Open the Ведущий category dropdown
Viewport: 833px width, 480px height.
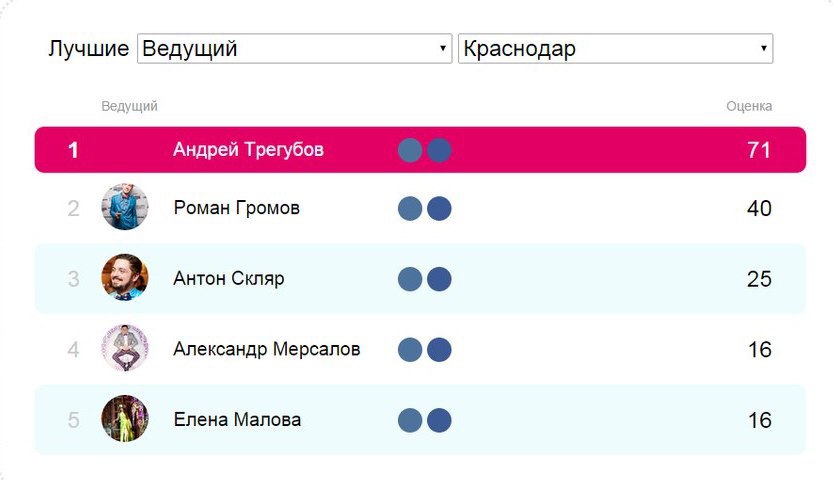click(295, 49)
